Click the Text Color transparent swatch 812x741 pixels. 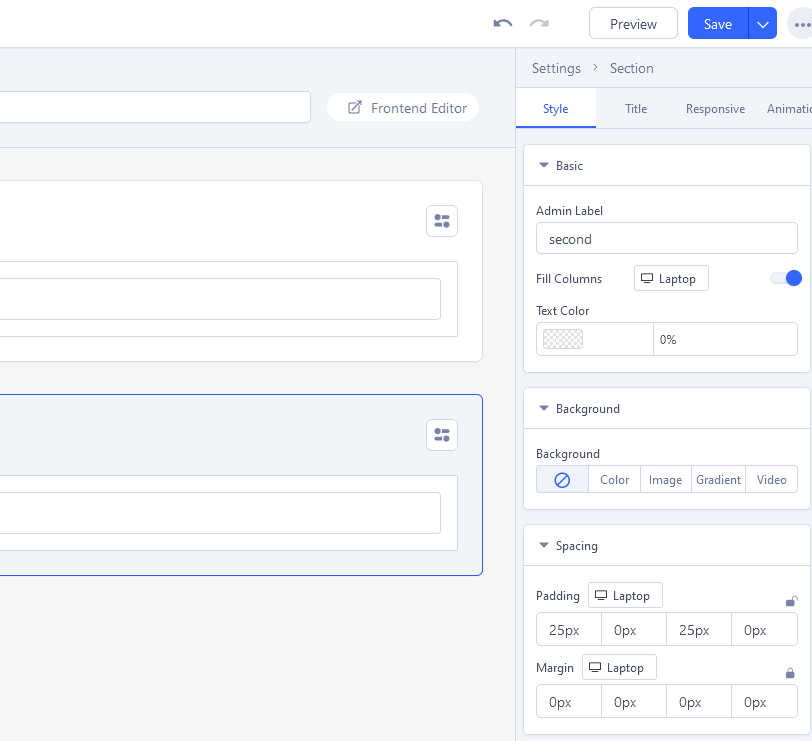coord(563,339)
